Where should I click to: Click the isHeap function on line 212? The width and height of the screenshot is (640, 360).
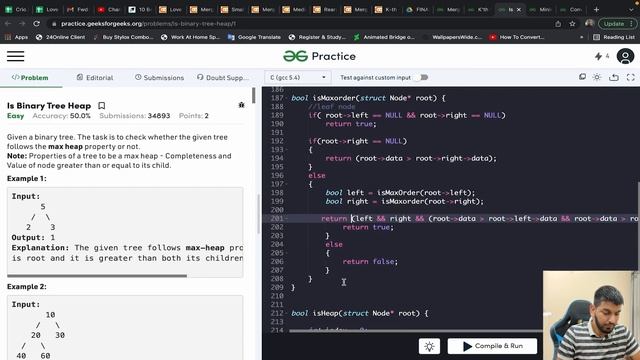click(x=326, y=313)
